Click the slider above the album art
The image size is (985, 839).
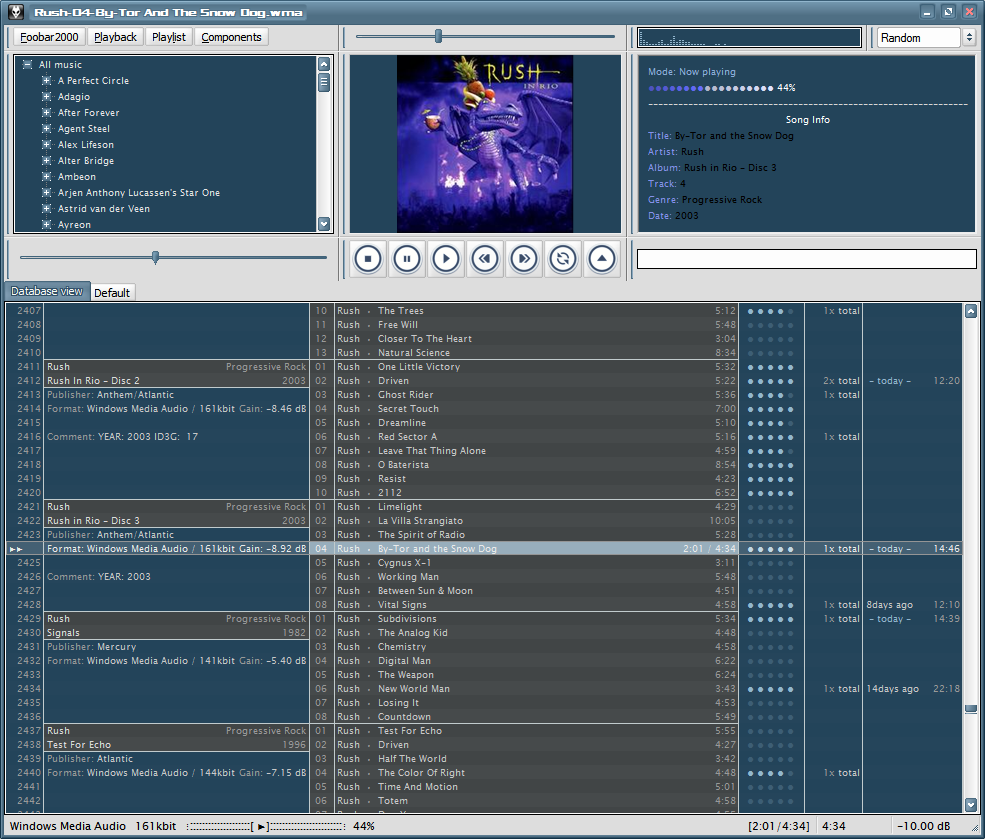click(438, 37)
